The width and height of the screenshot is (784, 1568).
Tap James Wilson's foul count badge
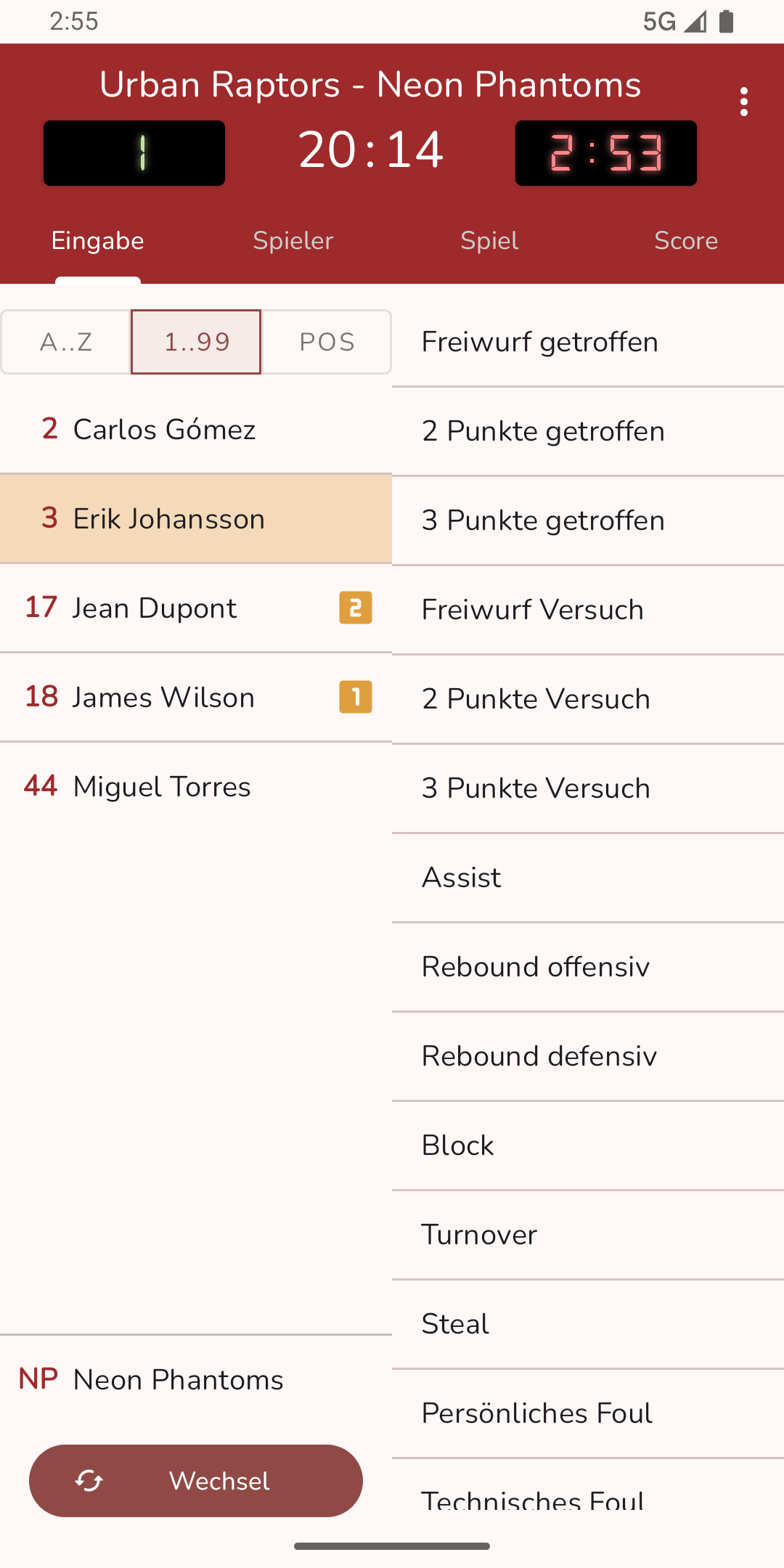coord(356,697)
